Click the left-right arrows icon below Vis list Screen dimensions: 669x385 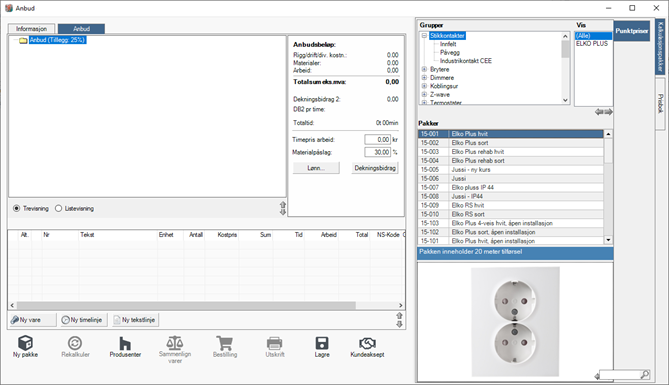coord(604,112)
